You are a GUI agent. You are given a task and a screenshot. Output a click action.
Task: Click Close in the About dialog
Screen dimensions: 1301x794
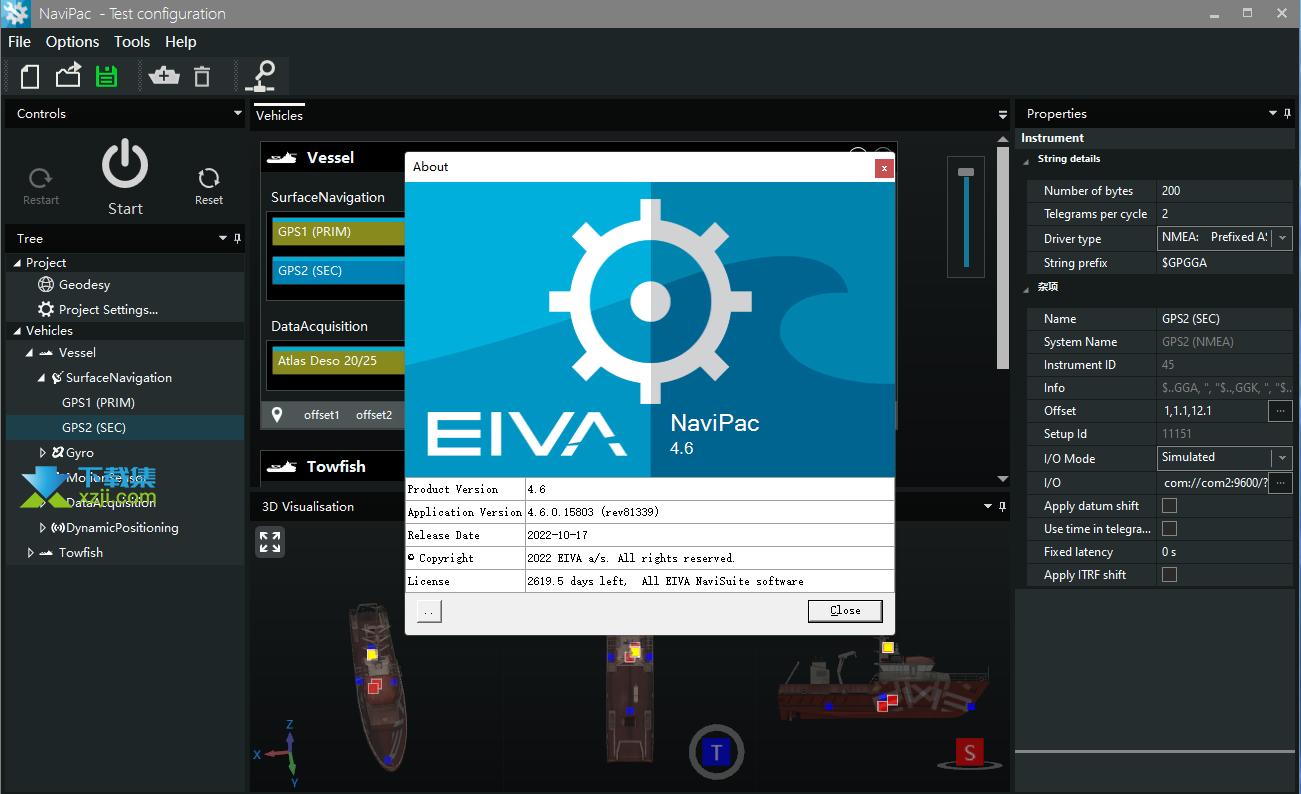coord(845,611)
